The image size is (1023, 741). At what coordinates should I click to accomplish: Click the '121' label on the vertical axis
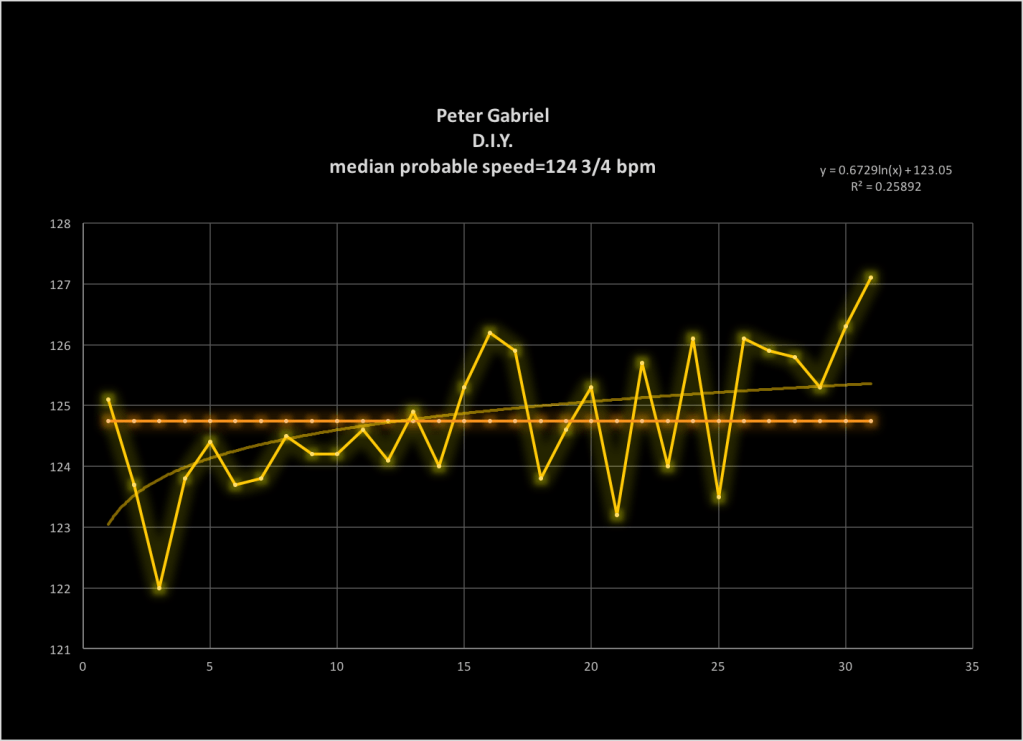(62, 649)
